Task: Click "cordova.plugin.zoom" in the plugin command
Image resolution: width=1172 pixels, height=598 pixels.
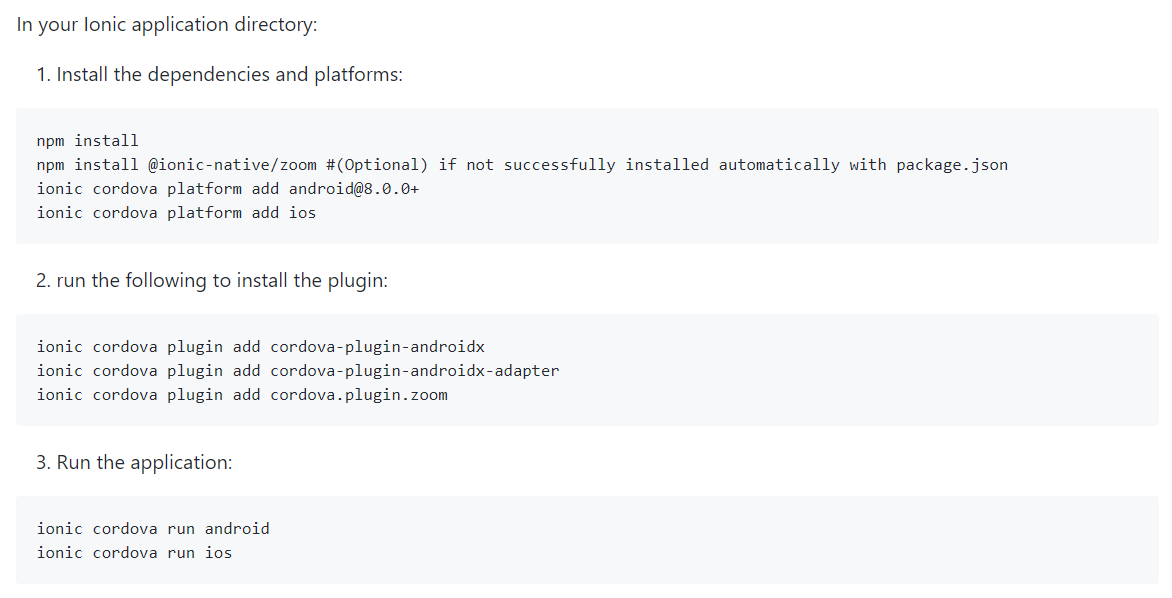Action: tap(358, 394)
